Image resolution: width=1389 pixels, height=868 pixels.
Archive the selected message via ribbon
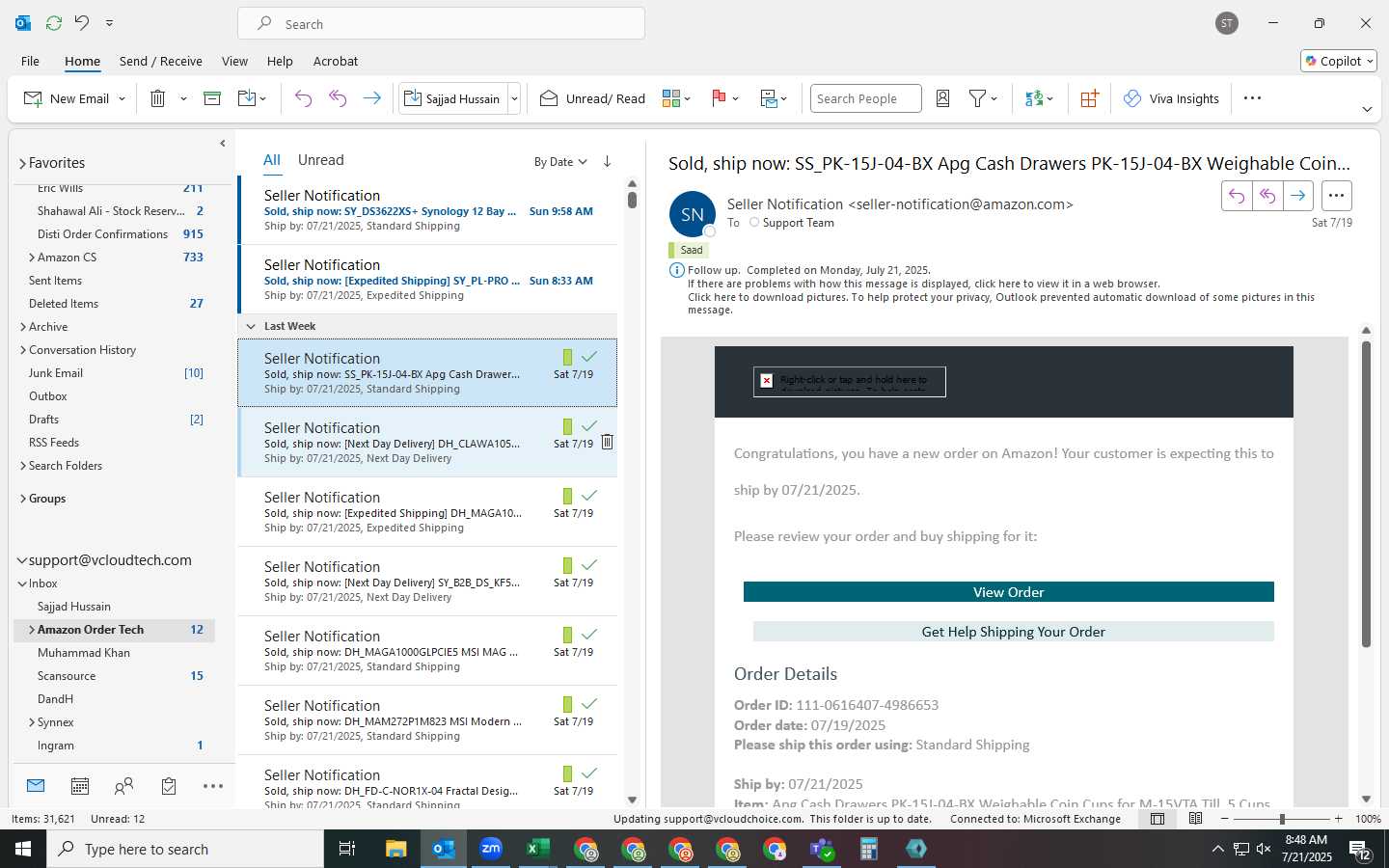tap(212, 98)
